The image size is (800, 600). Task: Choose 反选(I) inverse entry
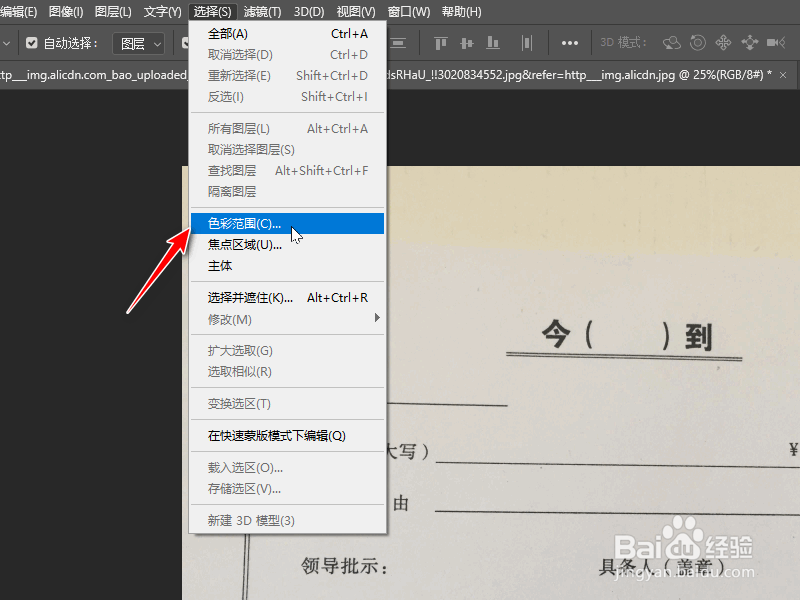click(288, 97)
